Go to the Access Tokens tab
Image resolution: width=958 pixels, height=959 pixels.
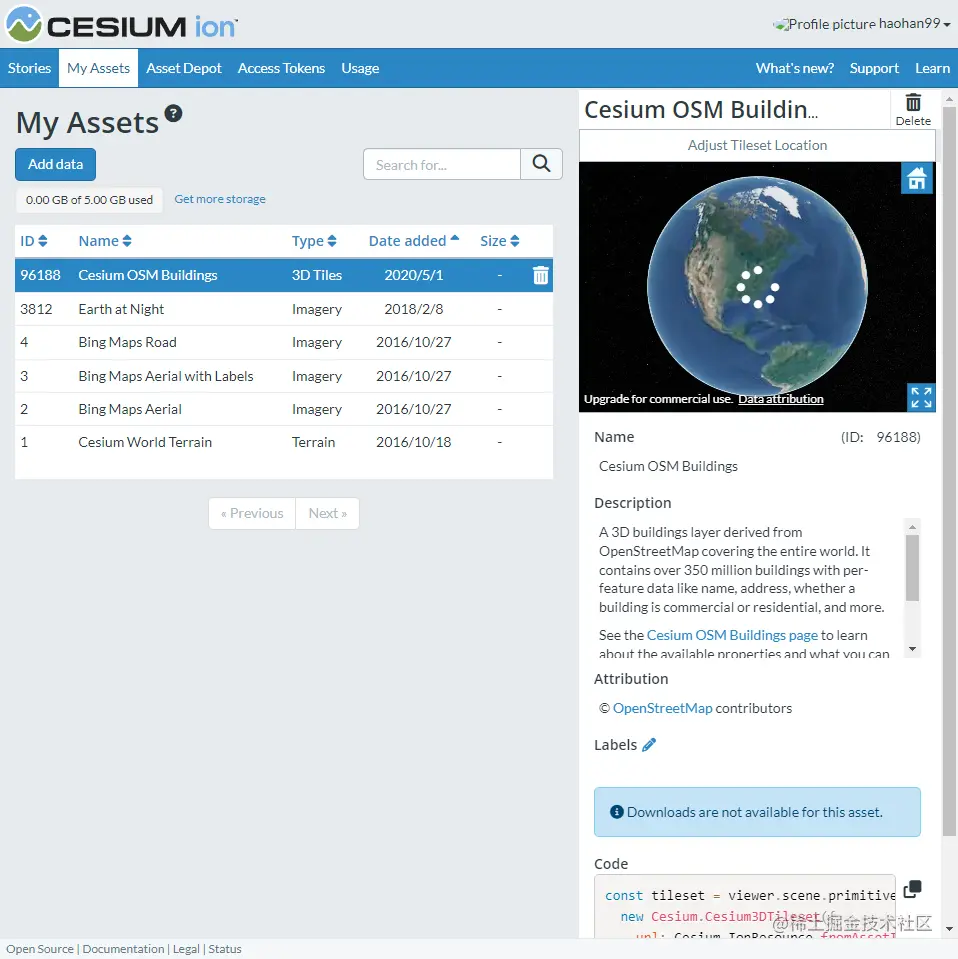point(281,68)
